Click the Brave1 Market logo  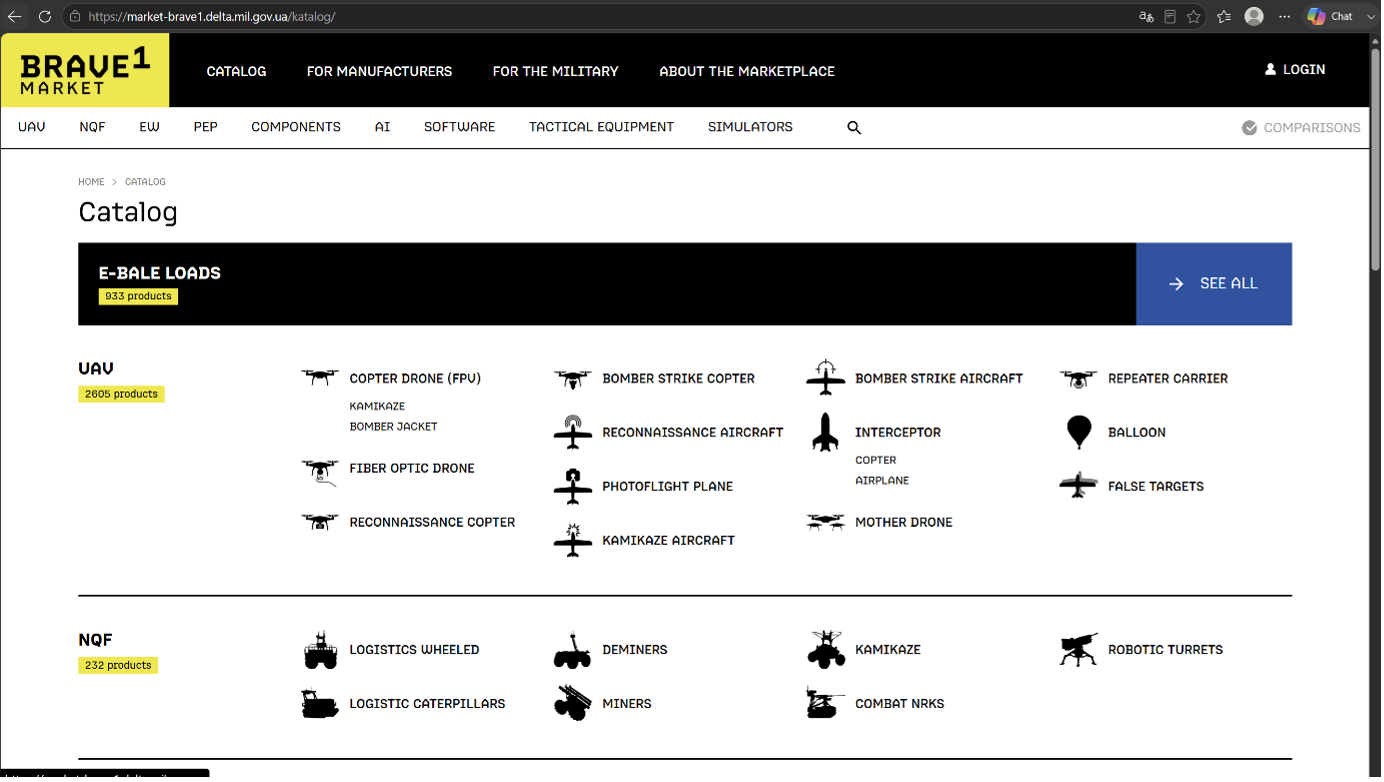(x=85, y=71)
